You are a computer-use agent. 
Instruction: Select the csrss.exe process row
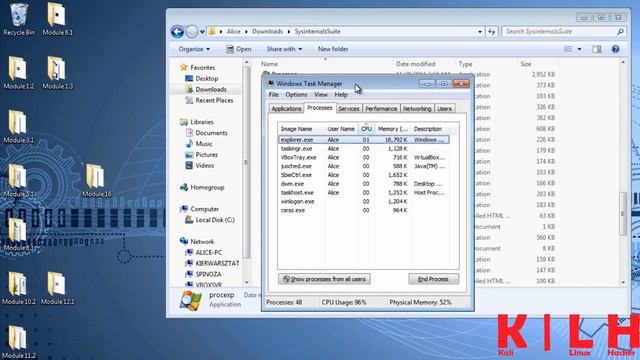[x=364, y=210]
